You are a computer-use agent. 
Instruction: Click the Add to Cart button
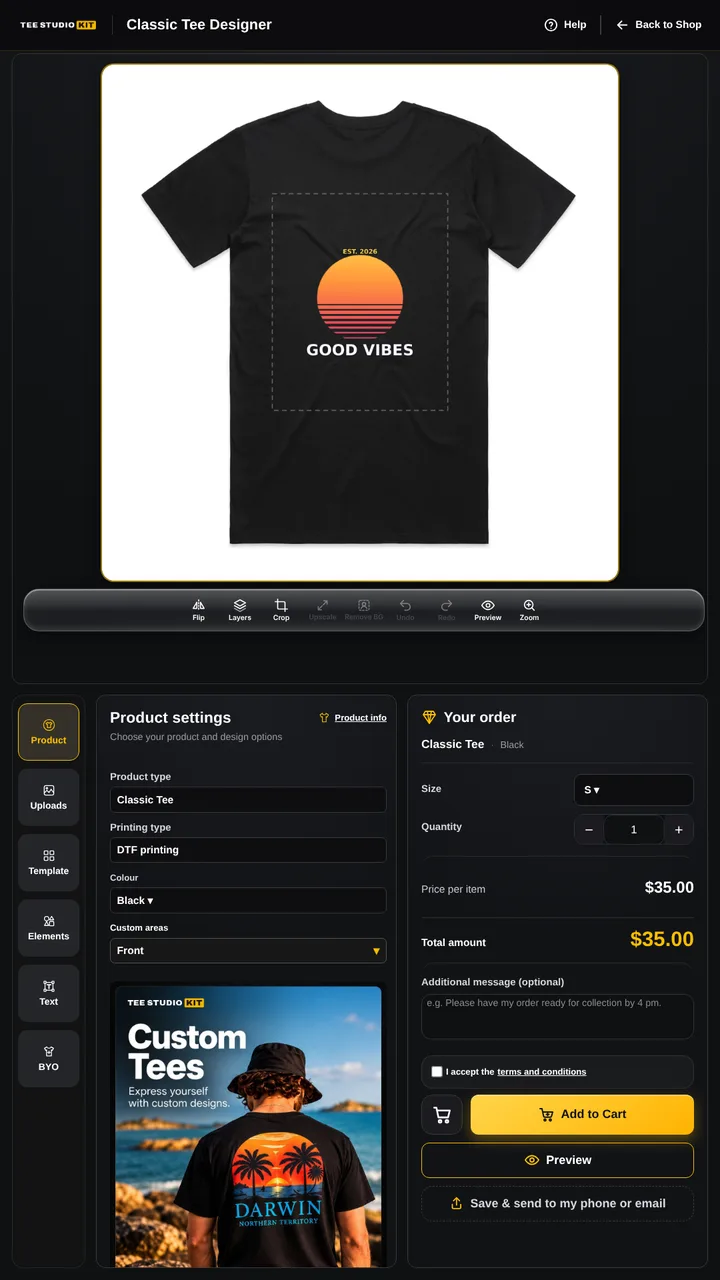coord(582,1114)
